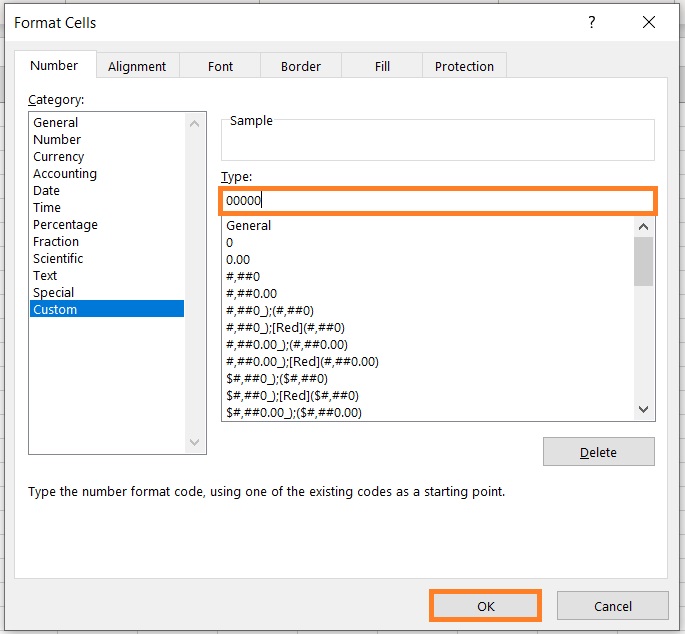Select the Currency category
The image size is (685, 634).
pyautogui.click(x=107, y=156)
